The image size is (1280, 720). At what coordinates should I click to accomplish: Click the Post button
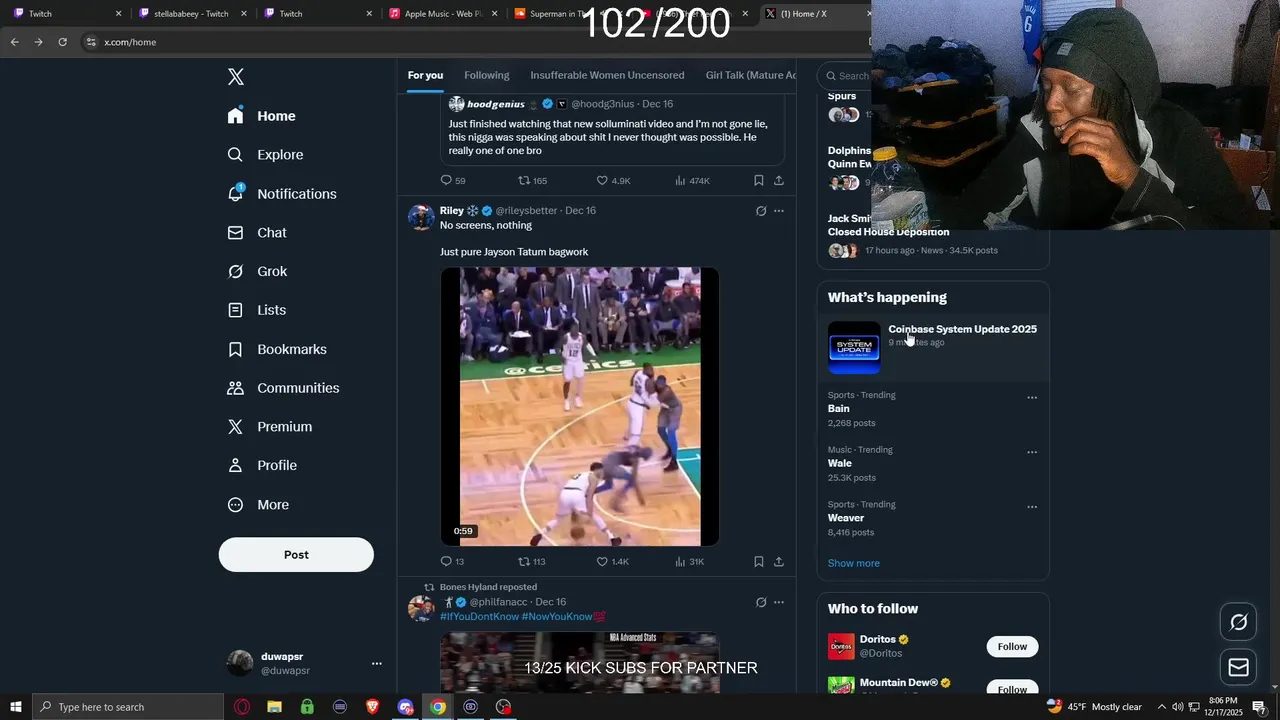[x=296, y=555]
